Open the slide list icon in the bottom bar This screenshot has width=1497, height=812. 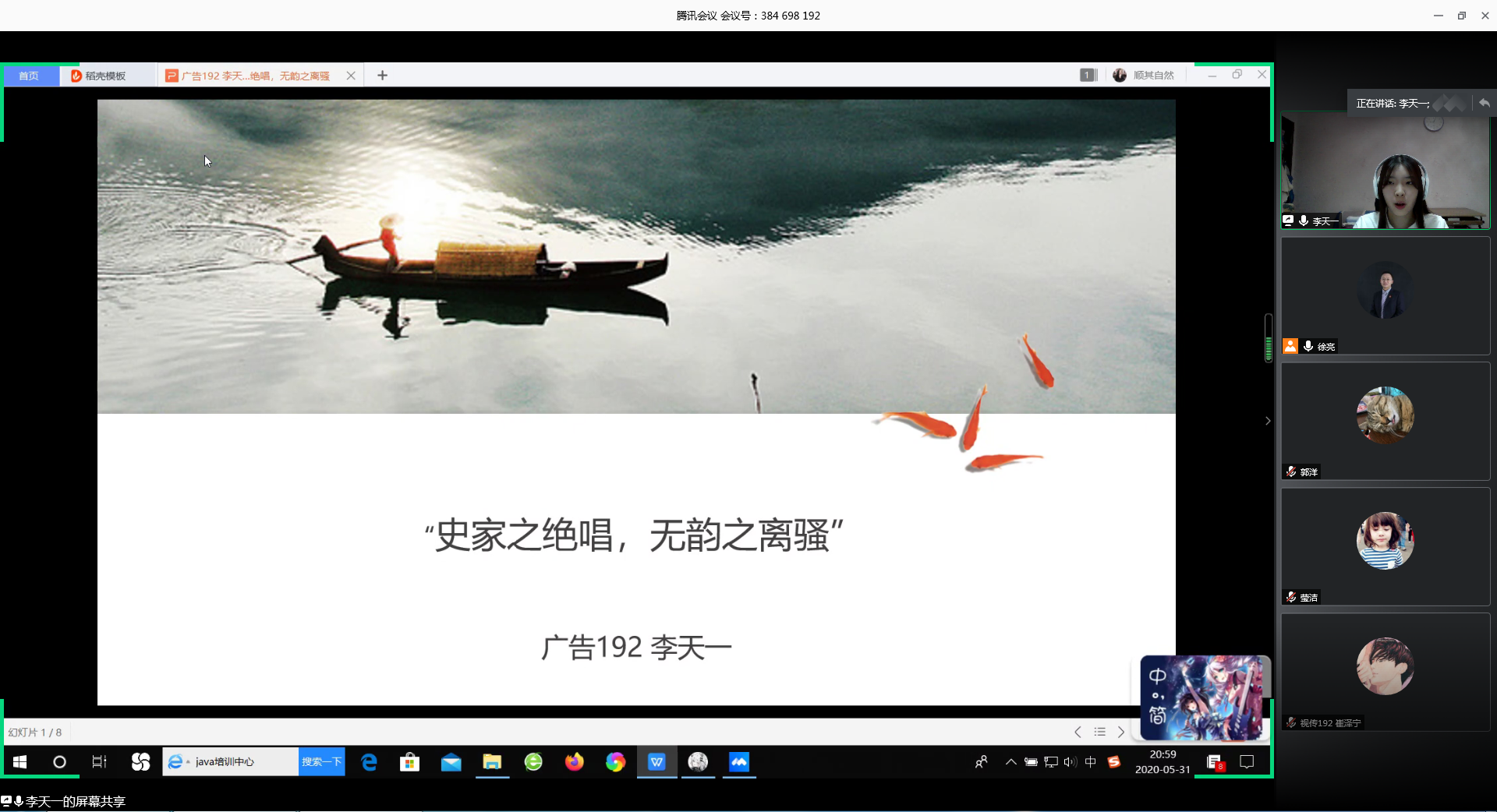(x=1101, y=732)
